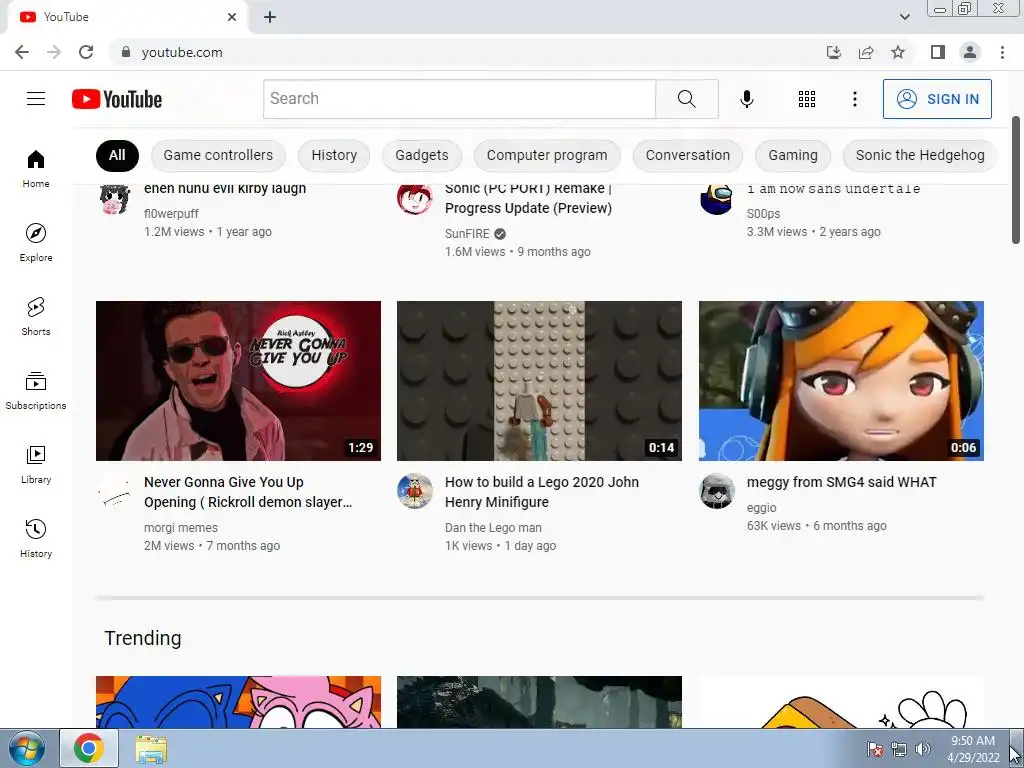
Task: Open Explore in the sidebar
Action: [36, 243]
